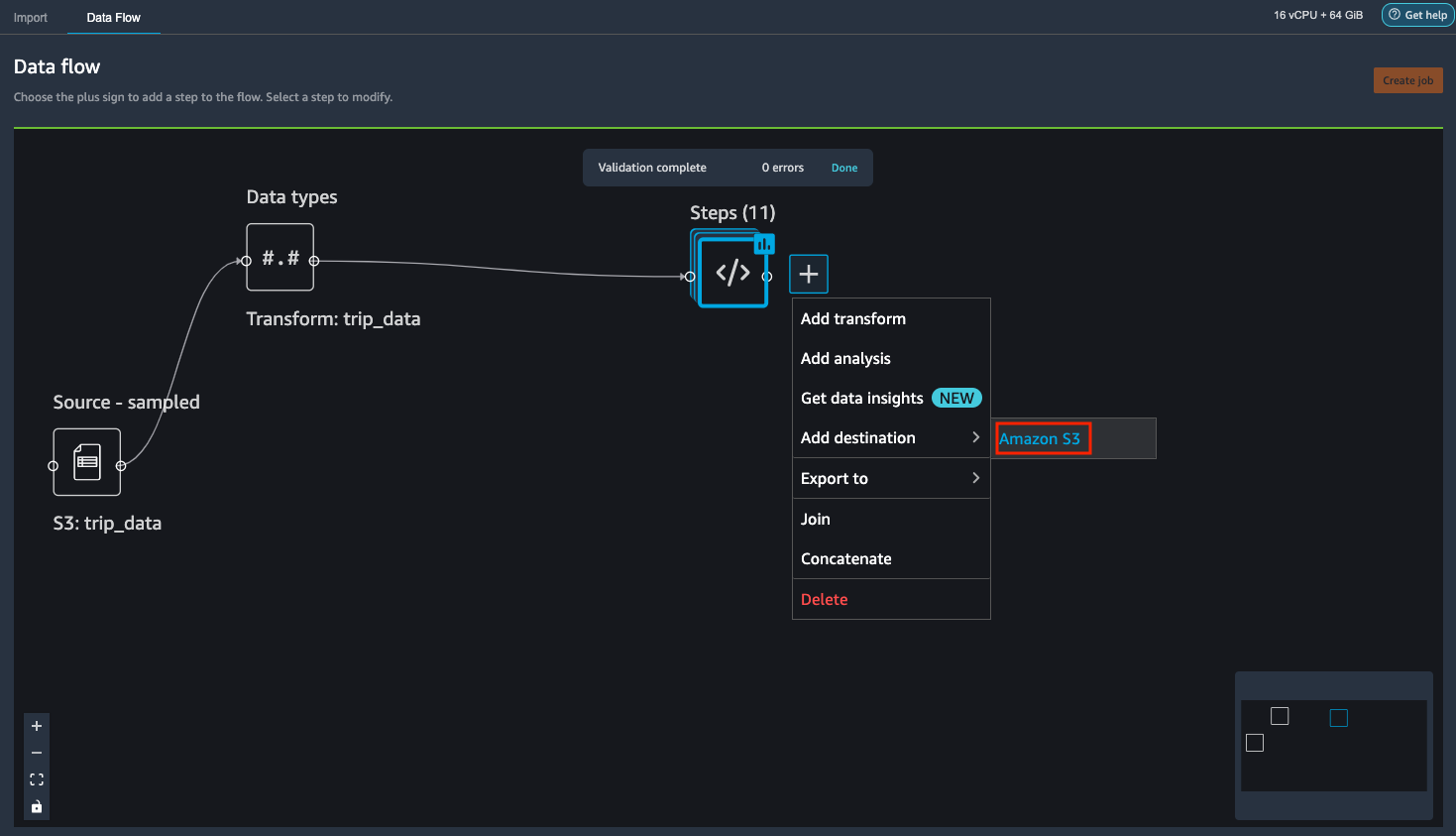Expand the Add destination chevron arrow
Image resolution: width=1456 pixels, height=836 pixels.
[x=975, y=437]
